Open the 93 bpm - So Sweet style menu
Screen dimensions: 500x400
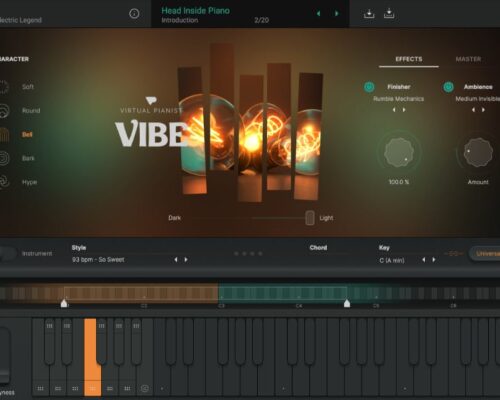pyautogui.click(x=98, y=259)
